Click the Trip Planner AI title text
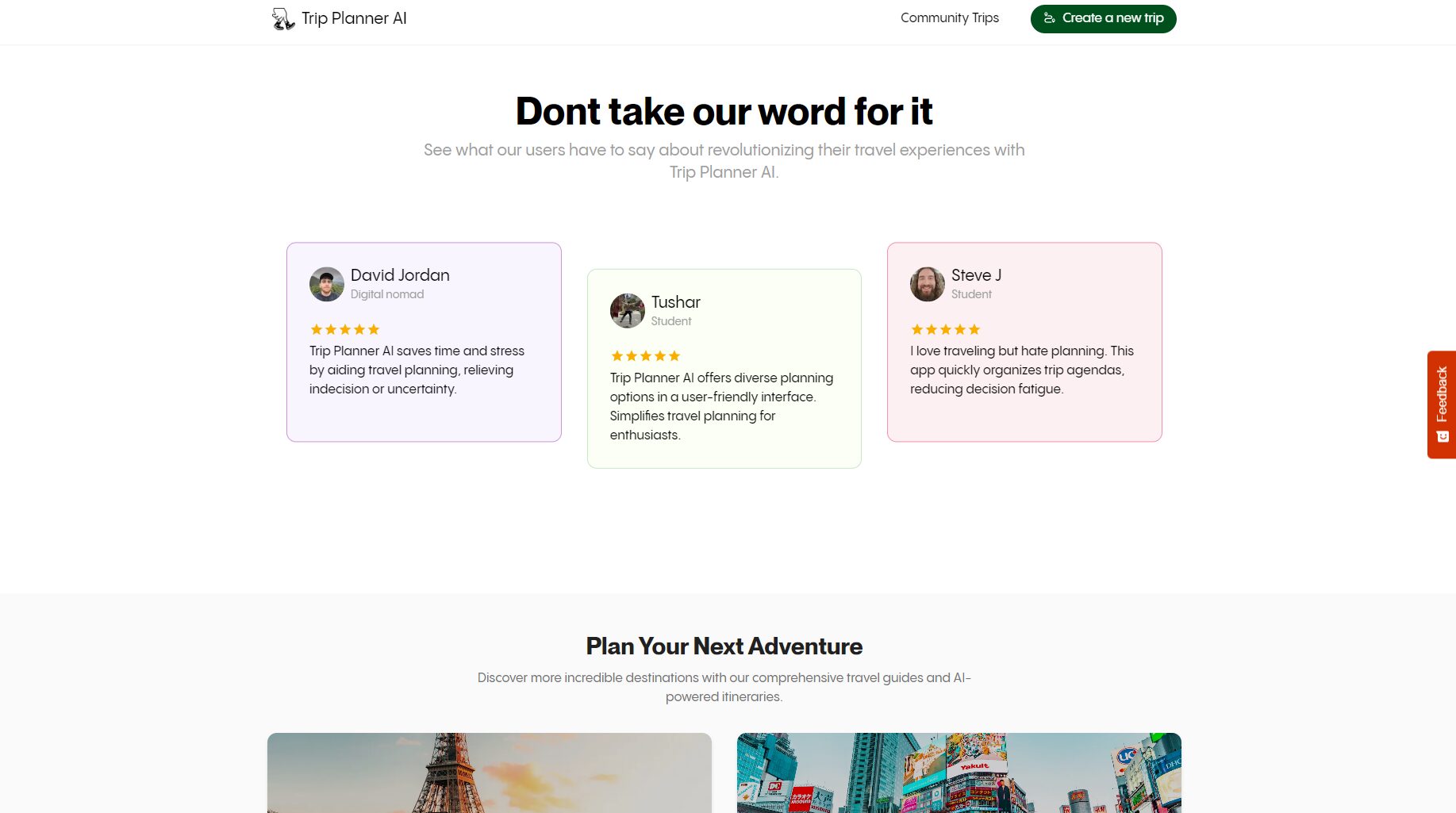1456x813 pixels. tap(354, 17)
